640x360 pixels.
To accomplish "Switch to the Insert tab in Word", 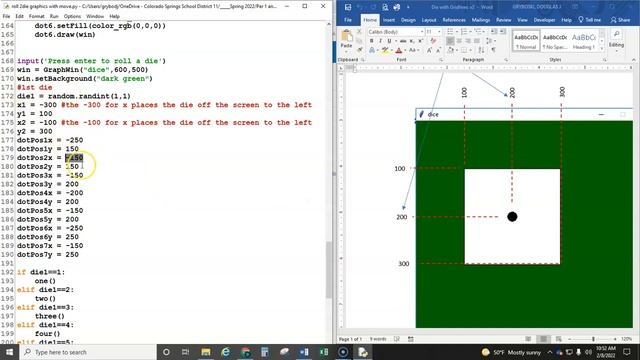I will [x=389, y=20].
